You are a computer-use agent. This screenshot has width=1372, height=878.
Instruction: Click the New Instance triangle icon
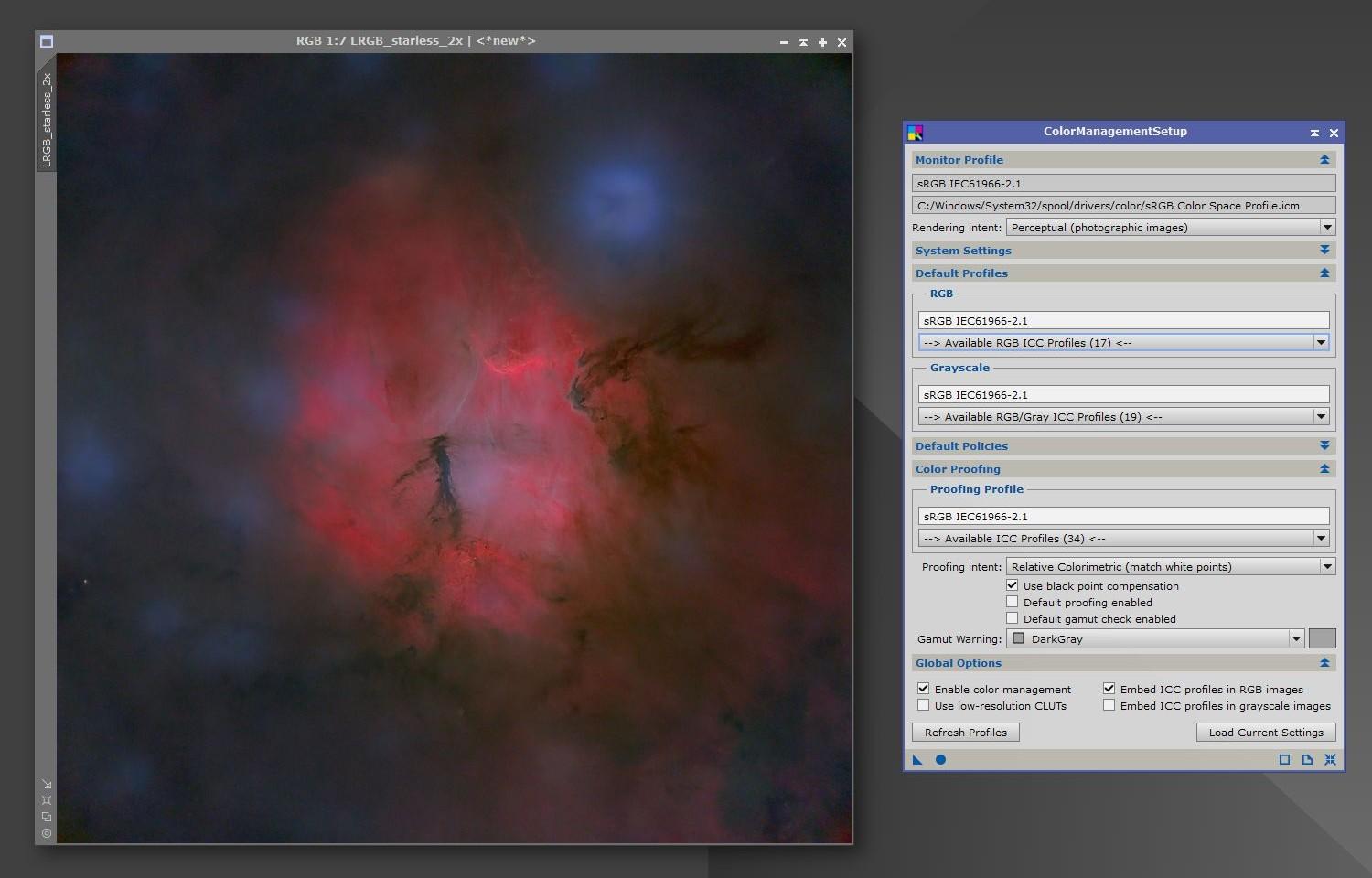coord(917,759)
